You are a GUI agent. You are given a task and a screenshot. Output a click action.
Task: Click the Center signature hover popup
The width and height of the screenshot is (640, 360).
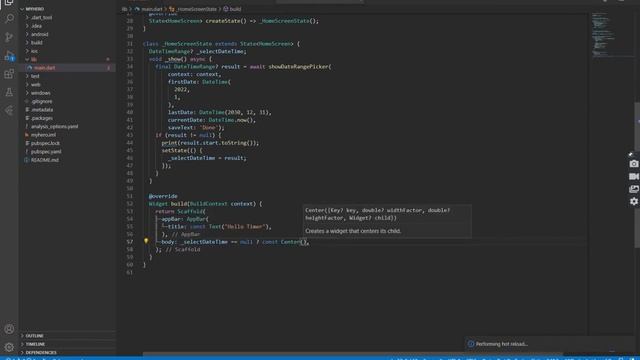[x=387, y=221]
